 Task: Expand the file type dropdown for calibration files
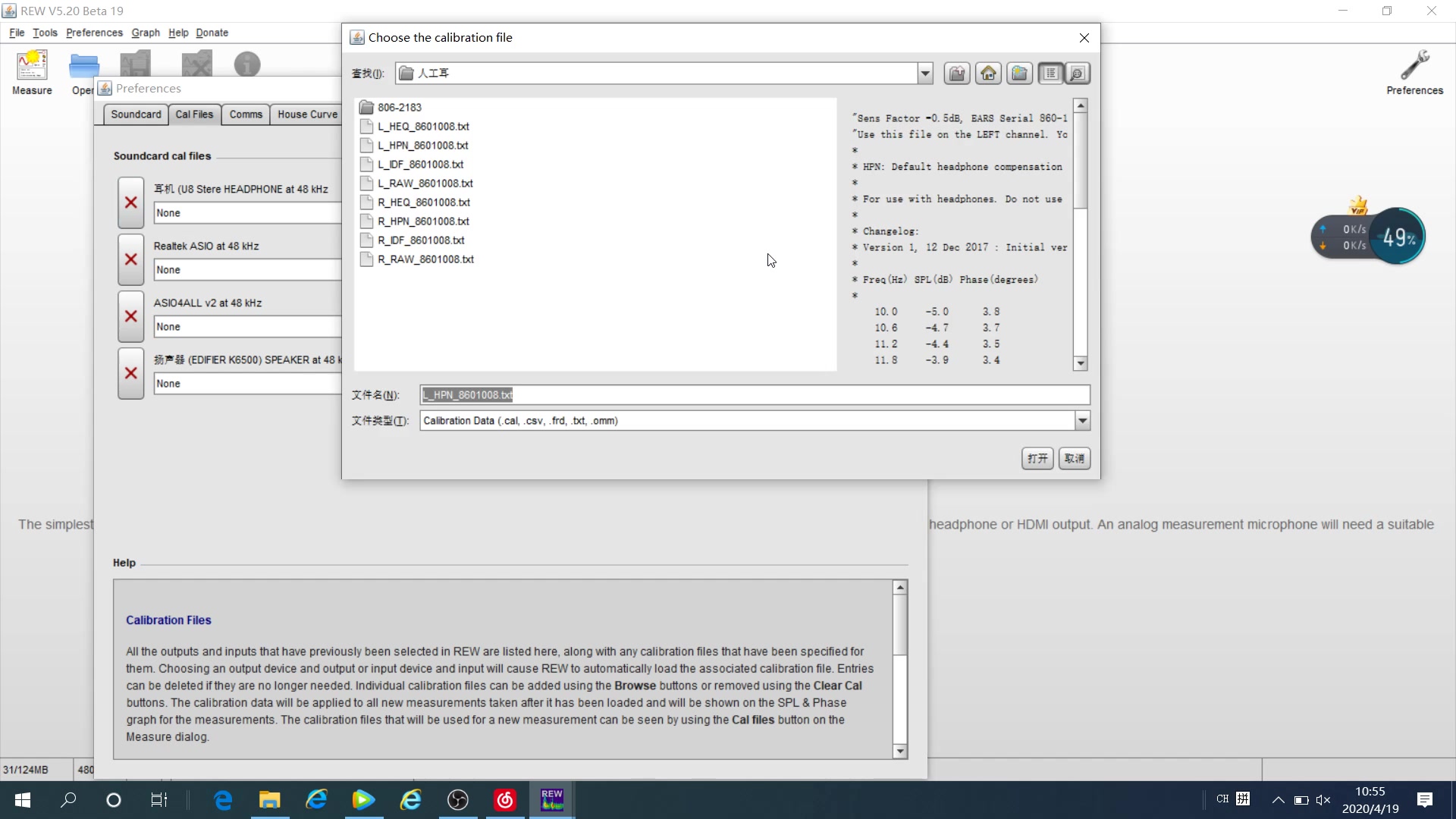coord(1082,420)
